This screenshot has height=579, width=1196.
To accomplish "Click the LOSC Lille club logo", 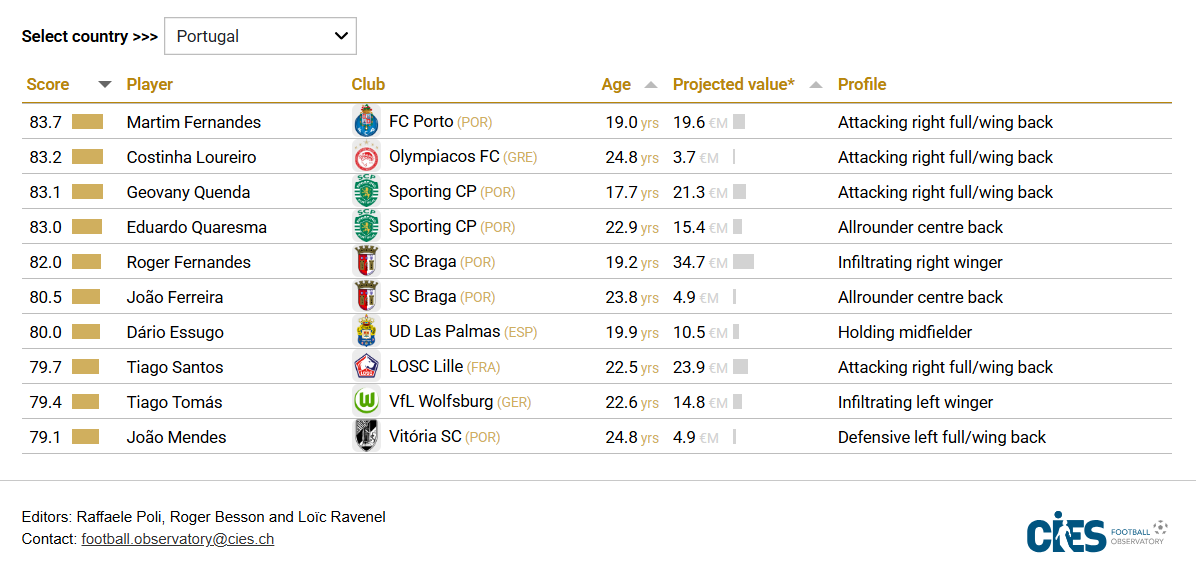I will (366, 367).
